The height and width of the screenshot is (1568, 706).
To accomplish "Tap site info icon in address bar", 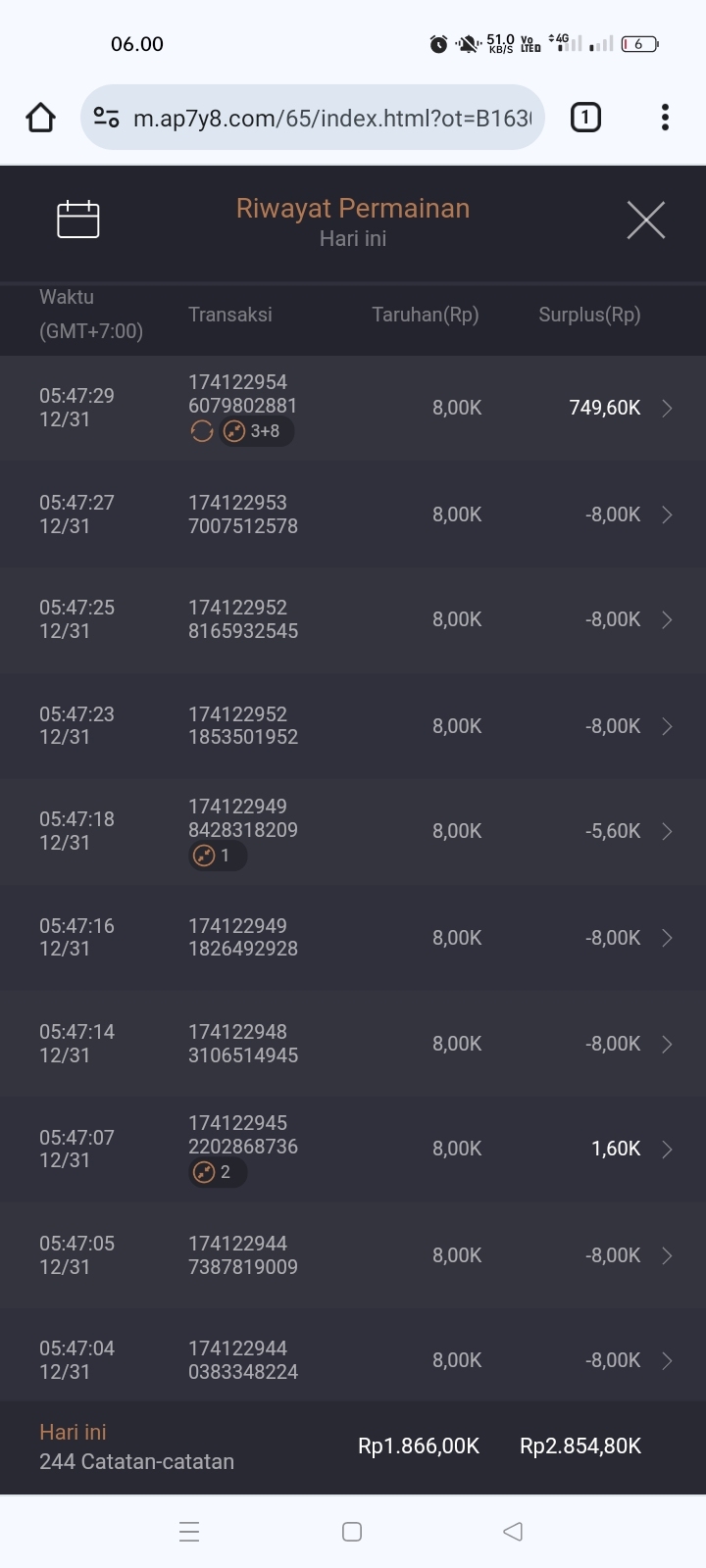I will coord(106,118).
